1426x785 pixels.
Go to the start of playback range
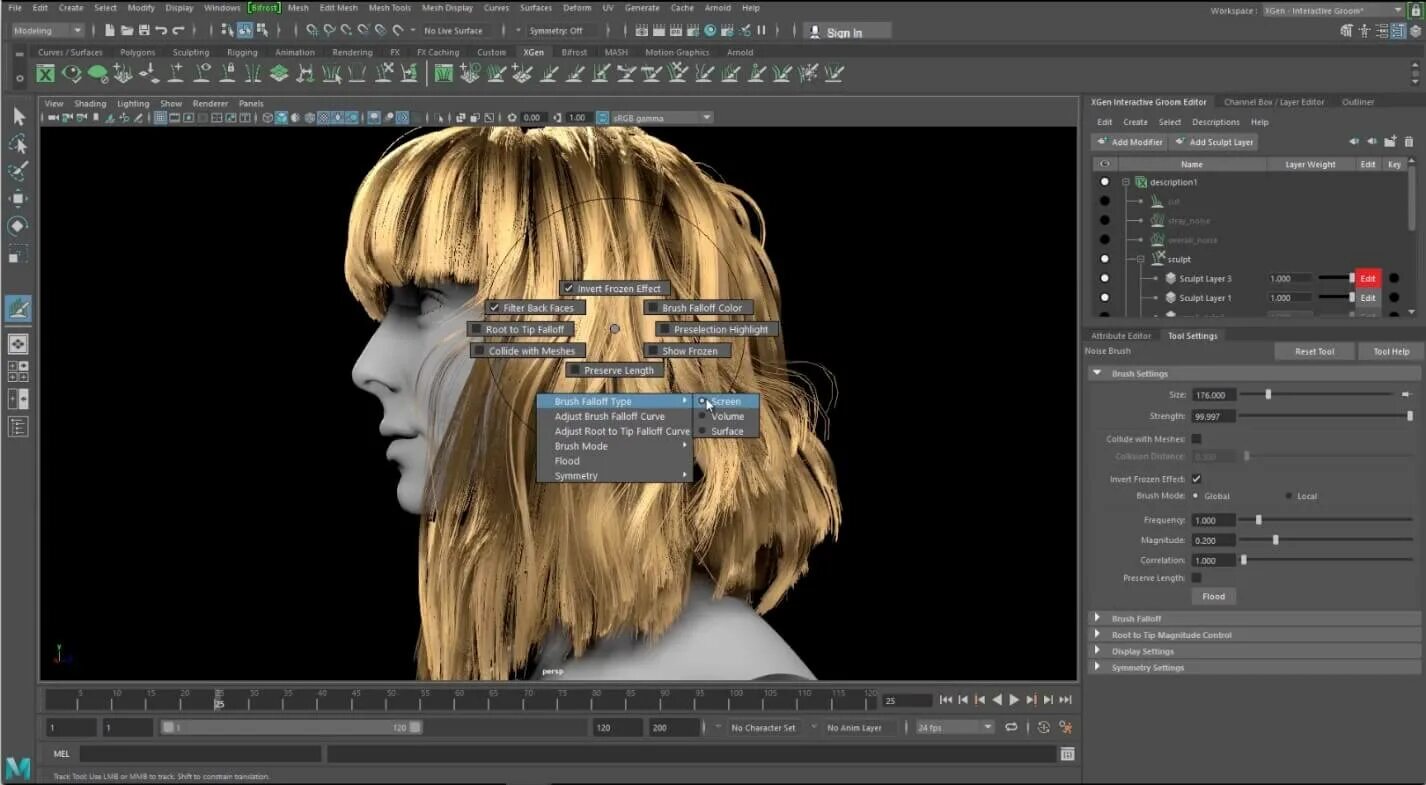(x=945, y=700)
